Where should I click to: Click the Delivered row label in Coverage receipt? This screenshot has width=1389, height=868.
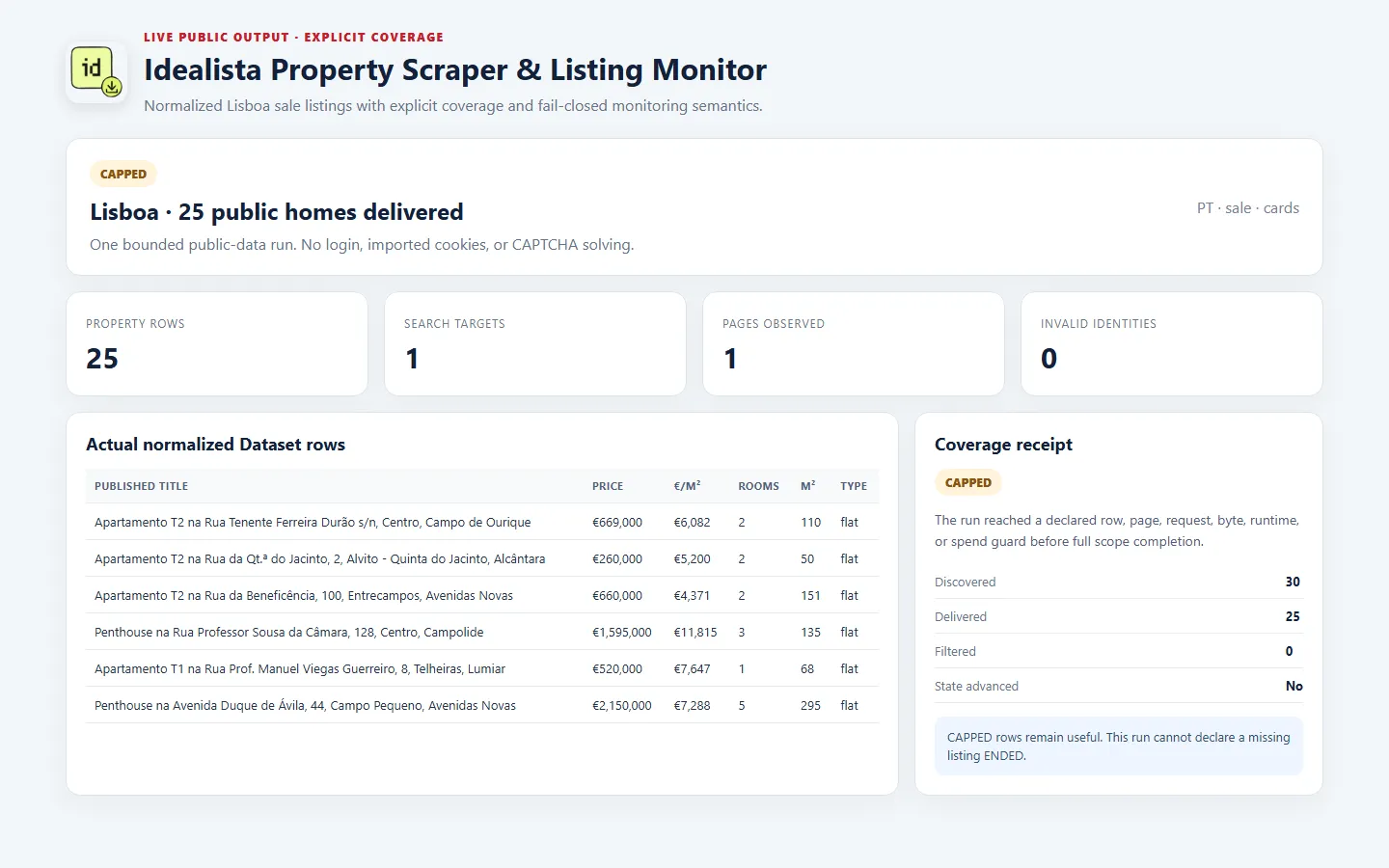[x=961, y=617]
